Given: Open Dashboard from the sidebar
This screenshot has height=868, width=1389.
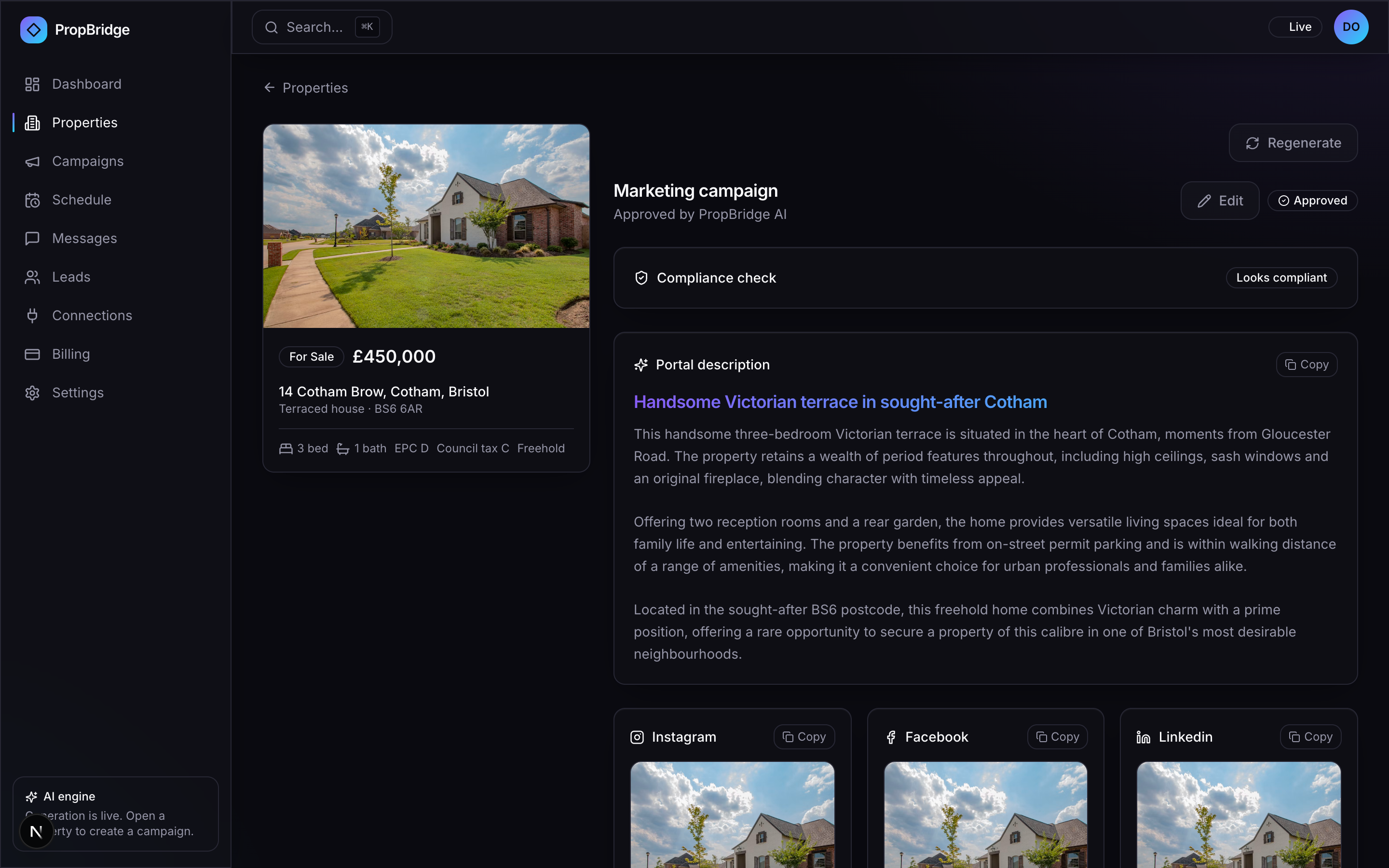Looking at the screenshot, I should coord(115,84).
